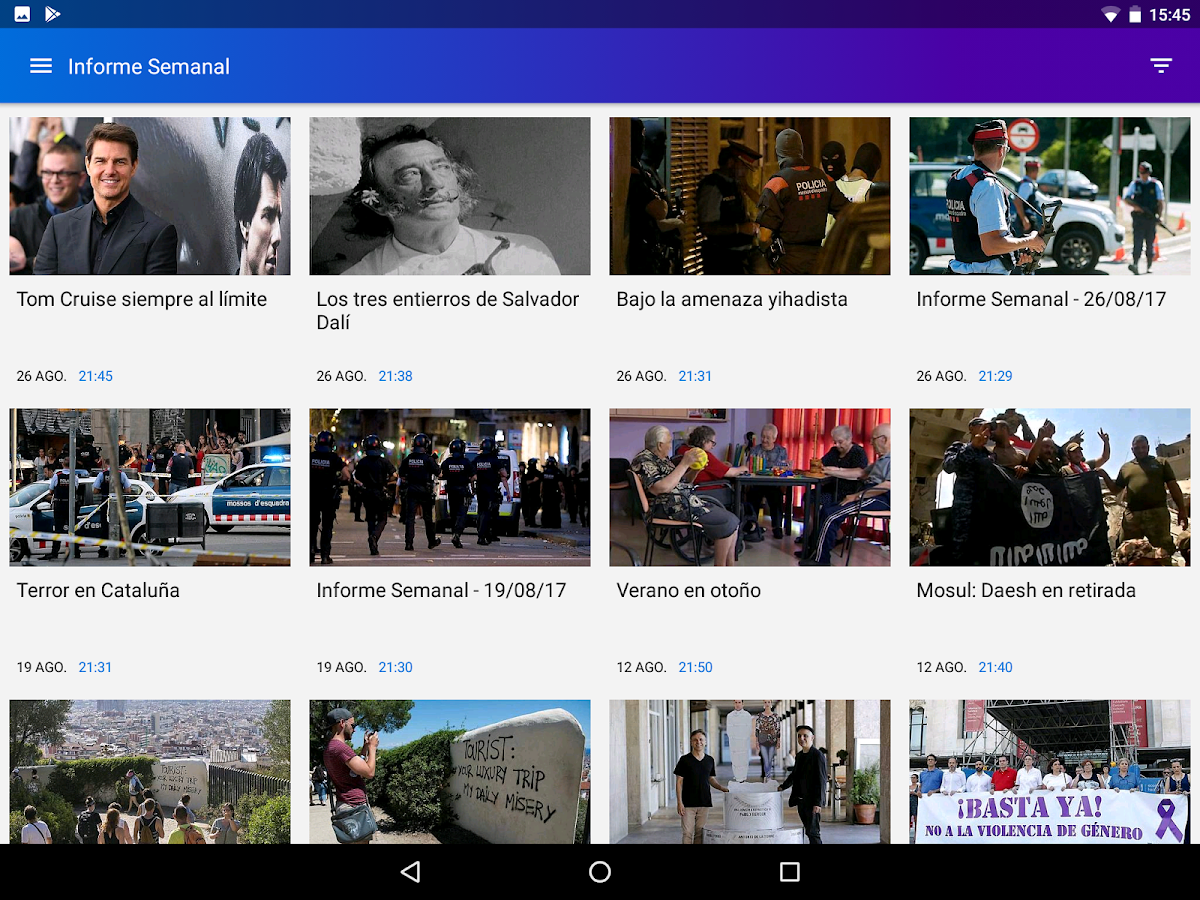Open the Tourist graffiti stone thumbnail

pos(450,772)
